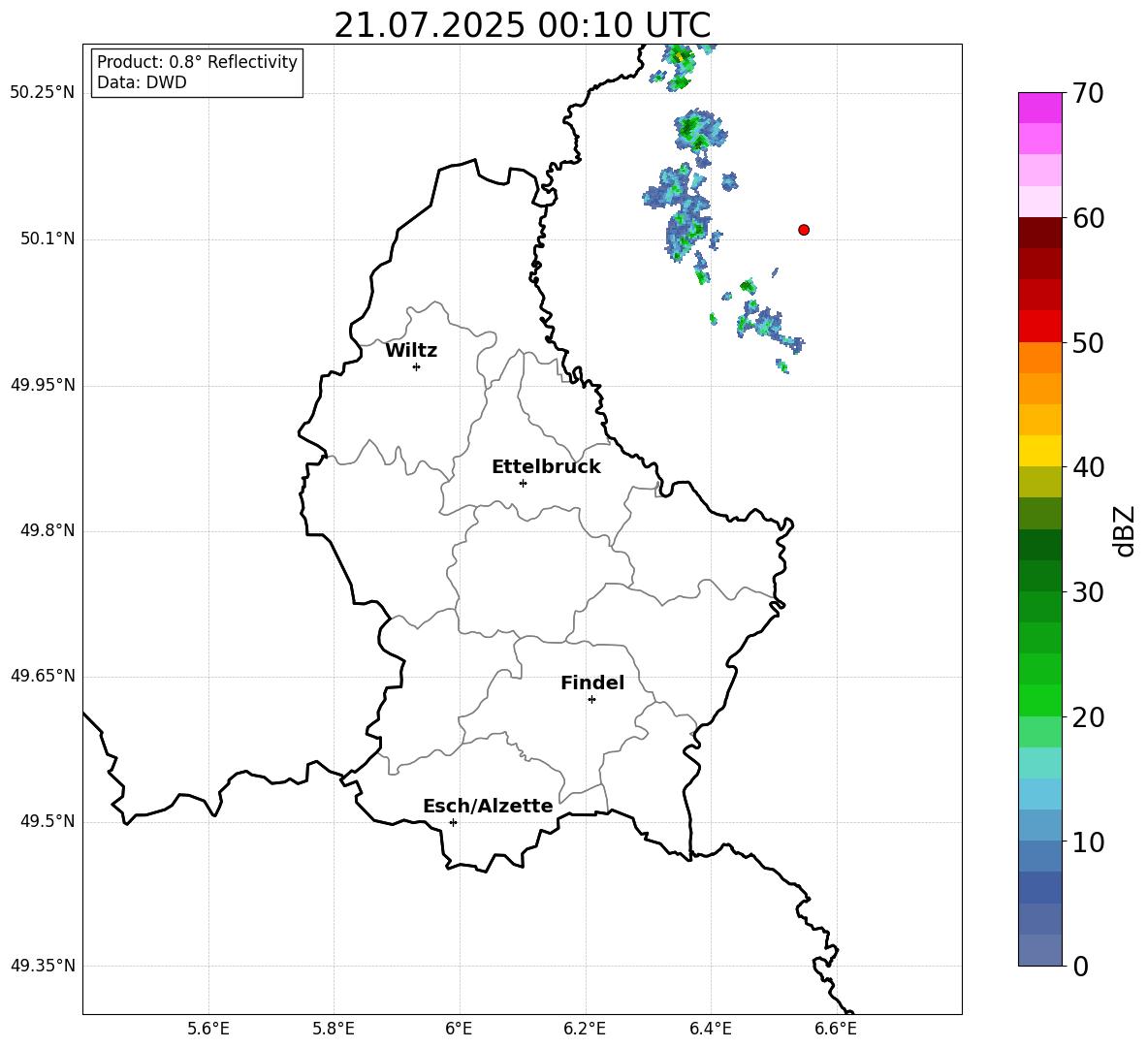The width and height of the screenshot is (1148, 1048).
Task: Click the 6.2°E longitude label
Action: pos(585,1030)
